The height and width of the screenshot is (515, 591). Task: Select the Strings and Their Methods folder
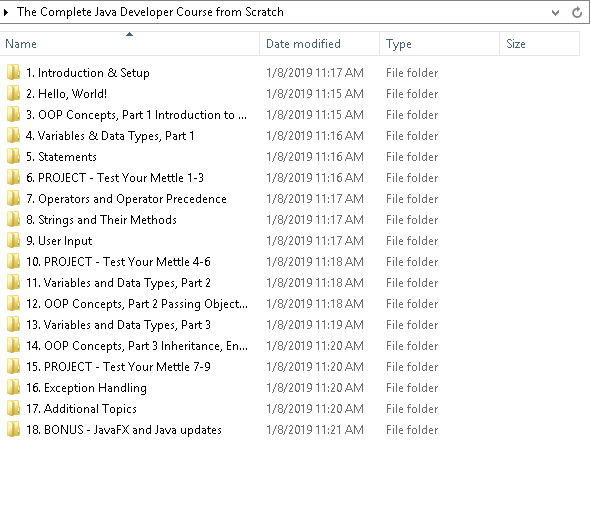coord(101,220)
